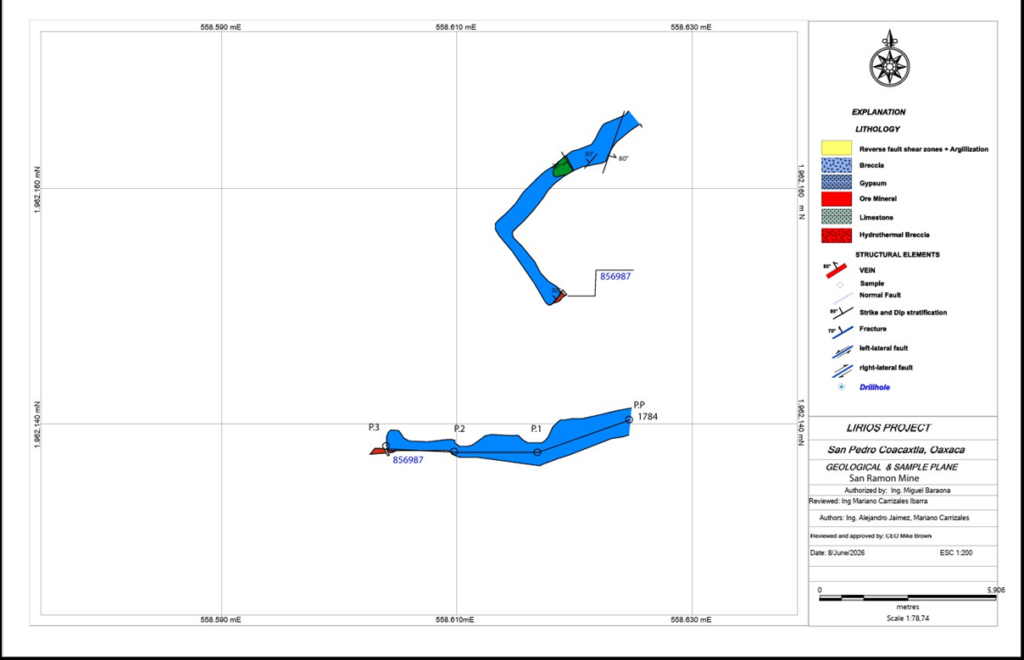
Task: Click the survey point circle below P.1
Action: click(537, 452)
